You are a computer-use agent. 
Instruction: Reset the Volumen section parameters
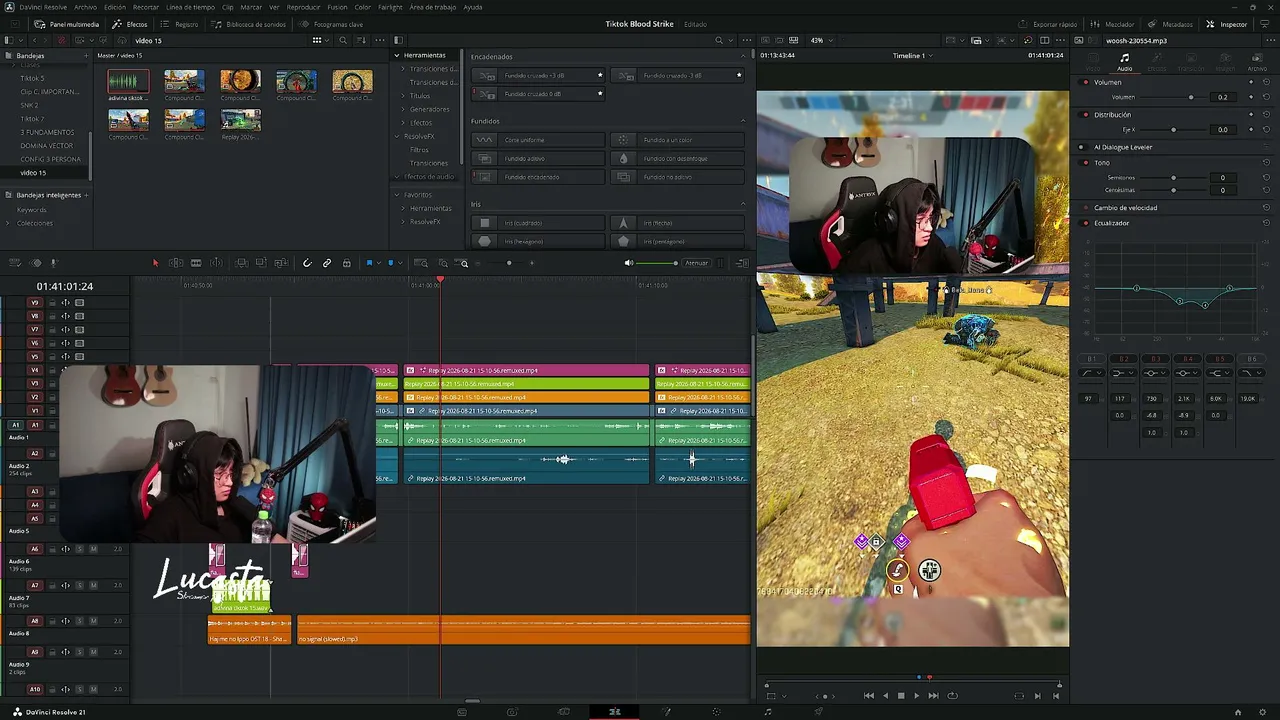(1266, 82)
